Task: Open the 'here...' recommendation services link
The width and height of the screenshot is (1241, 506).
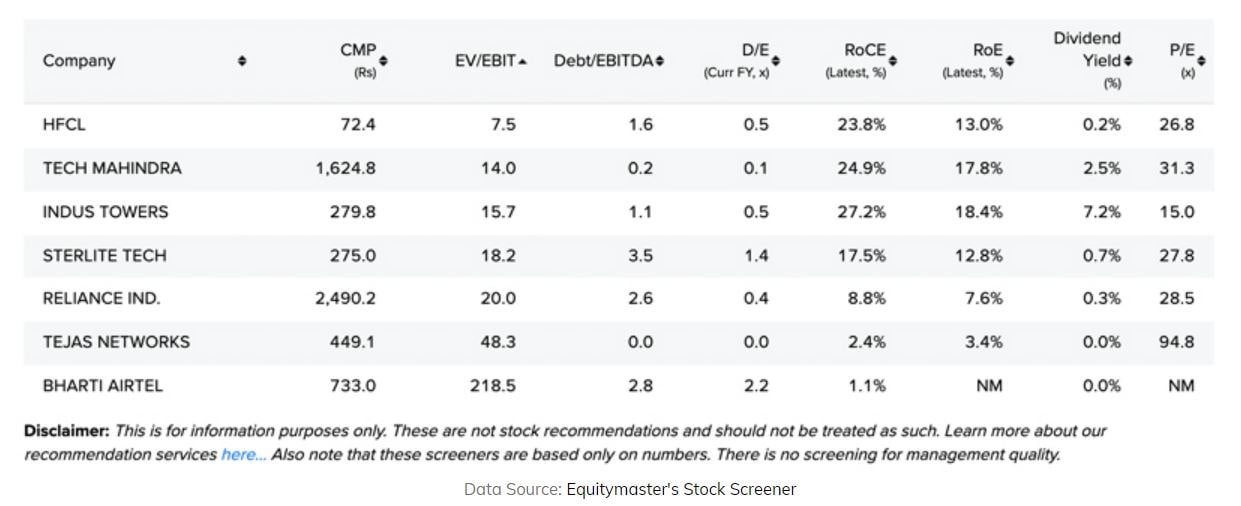Action: (244, 455)
